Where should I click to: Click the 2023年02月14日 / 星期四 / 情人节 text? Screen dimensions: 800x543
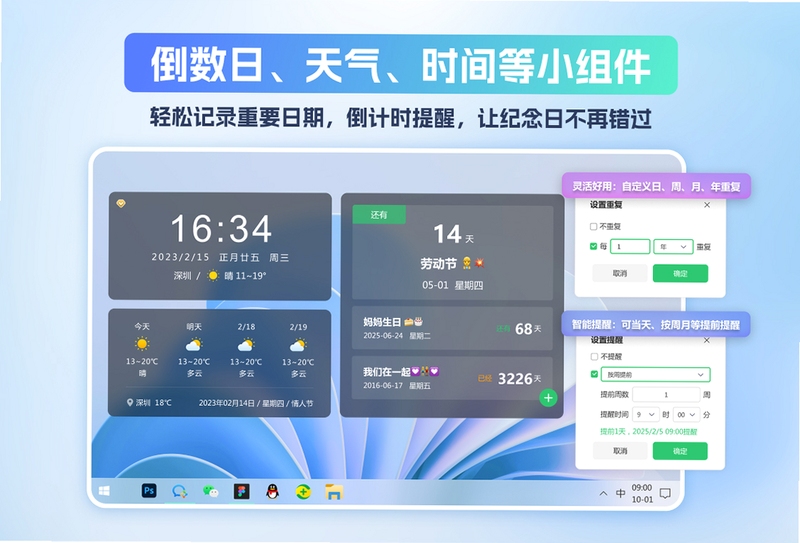click(x=256, y=403)
